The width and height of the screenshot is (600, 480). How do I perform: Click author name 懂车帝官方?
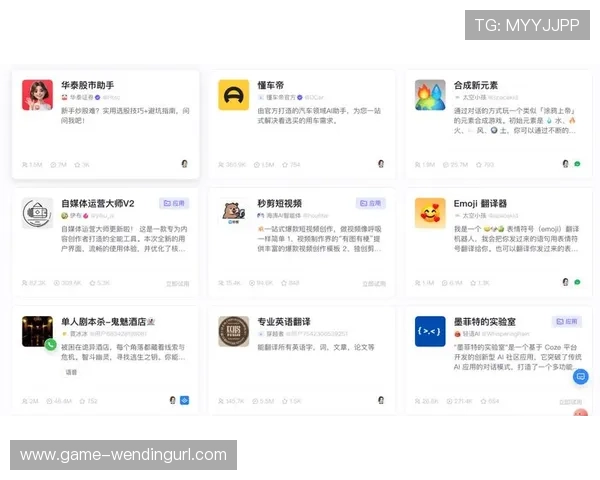[x=280, y=98]
